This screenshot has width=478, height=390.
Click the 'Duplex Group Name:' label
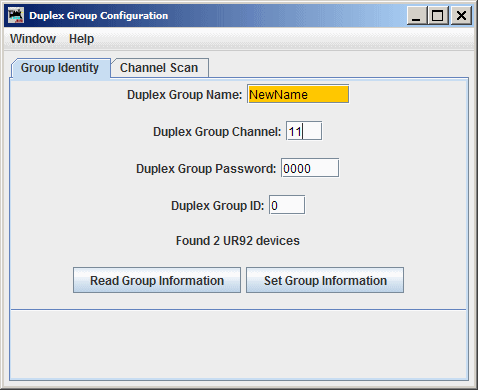coord(184,95)
